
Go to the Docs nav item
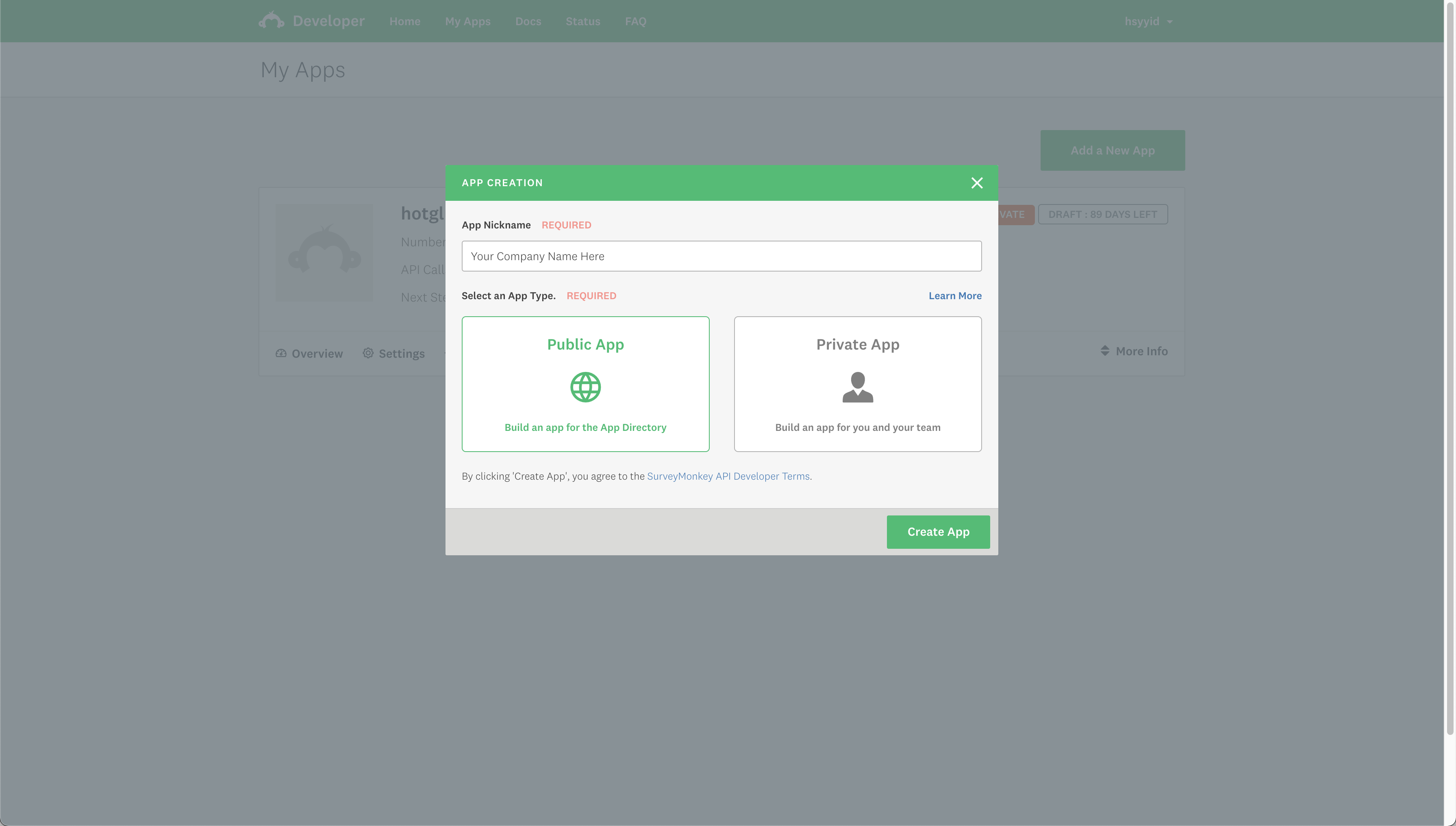point(528,22)
